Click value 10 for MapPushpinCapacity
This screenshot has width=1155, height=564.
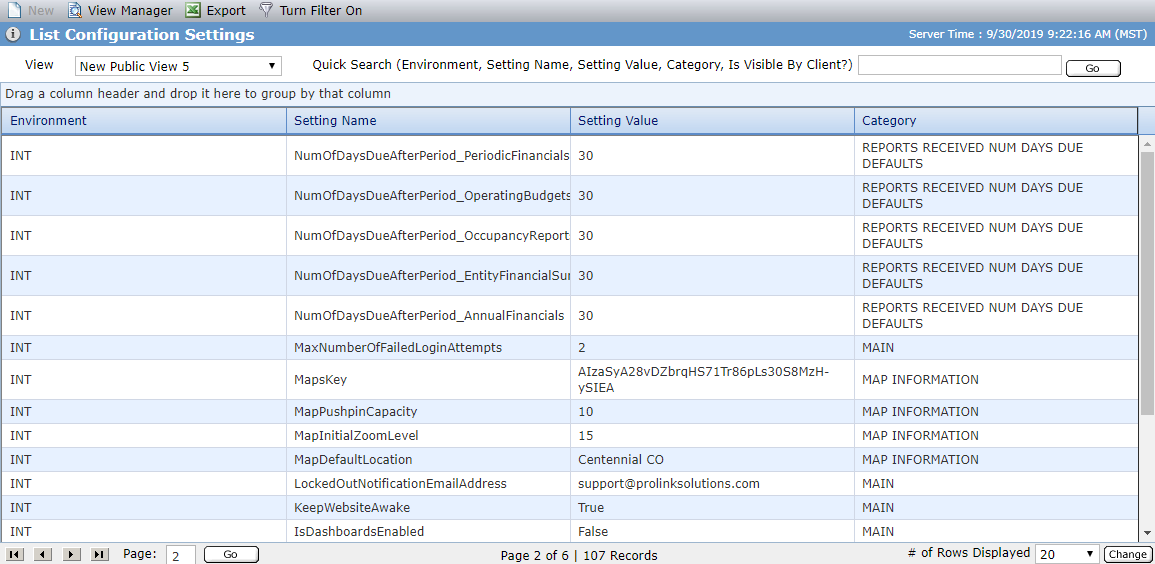click(586, 412)
